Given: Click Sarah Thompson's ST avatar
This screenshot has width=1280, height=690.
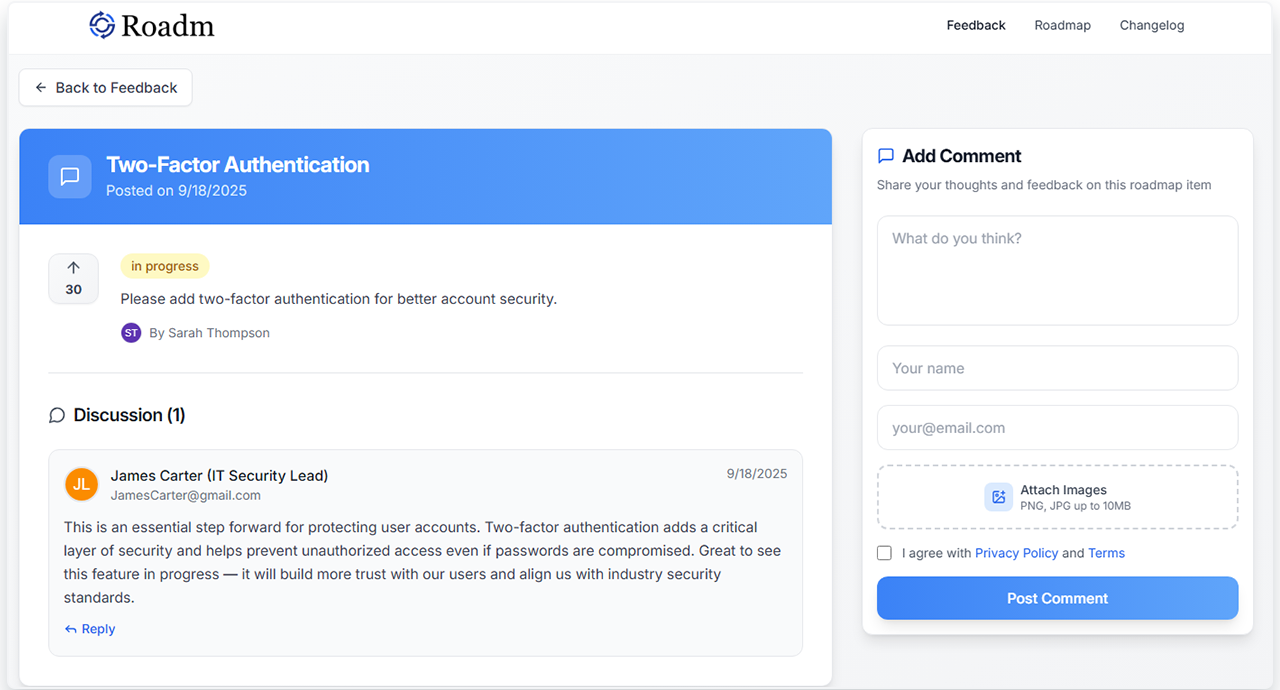Looking at the screenshot, I should pyautogui.click(x=131, y=332).
